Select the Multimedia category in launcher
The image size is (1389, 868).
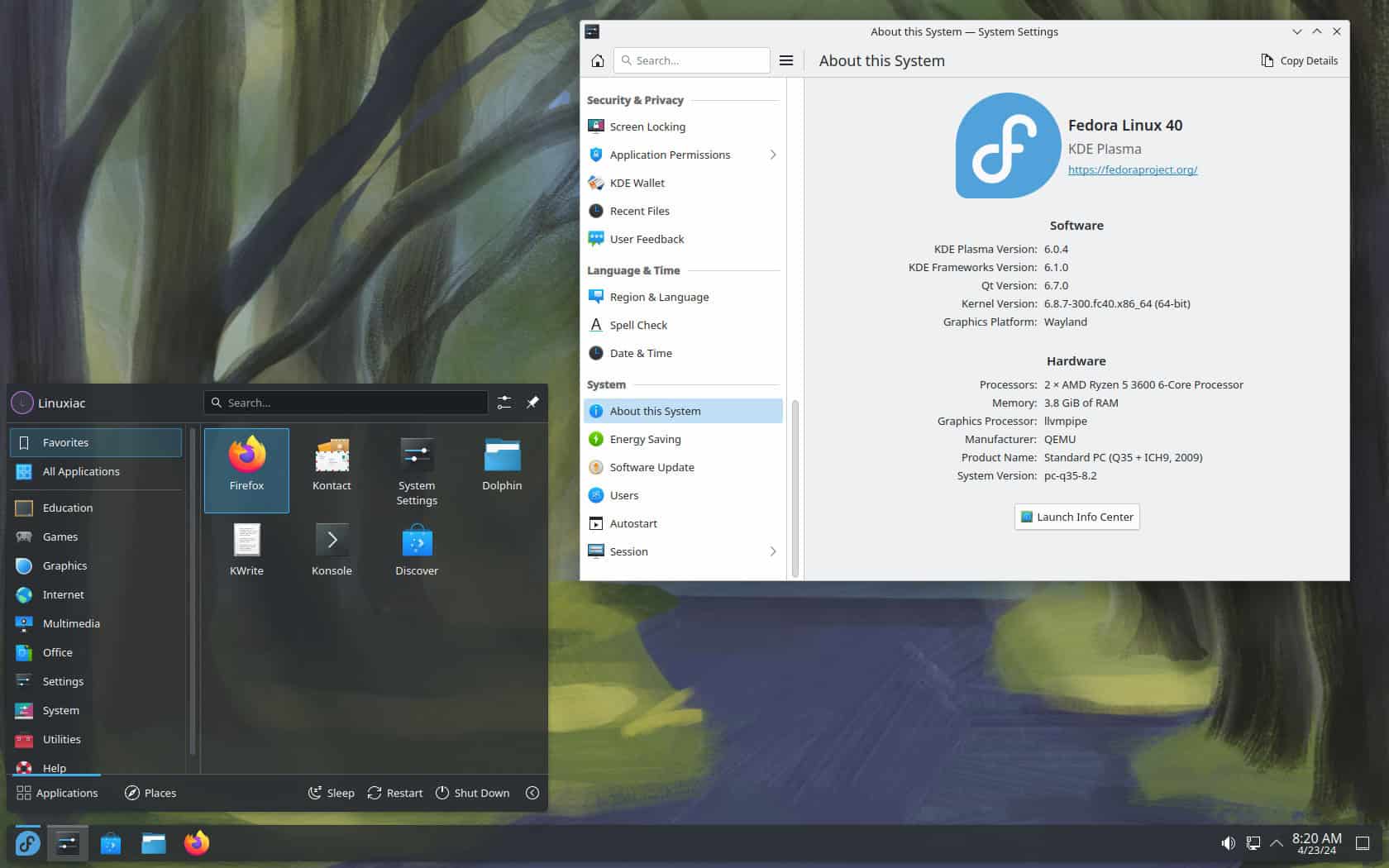click(x=71, y=623)
